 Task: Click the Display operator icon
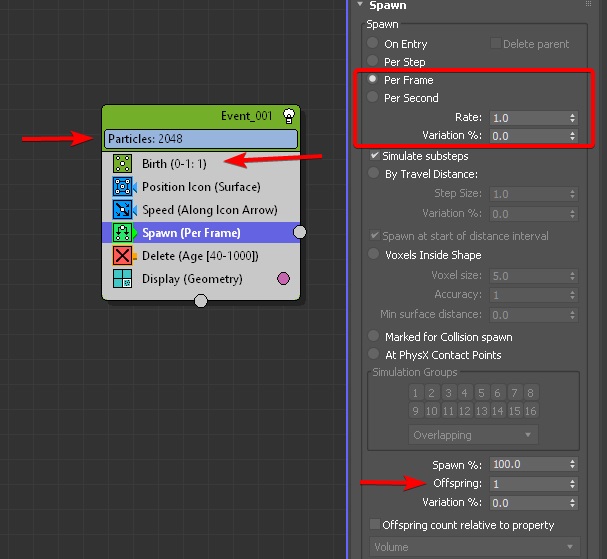click(122, 279)
